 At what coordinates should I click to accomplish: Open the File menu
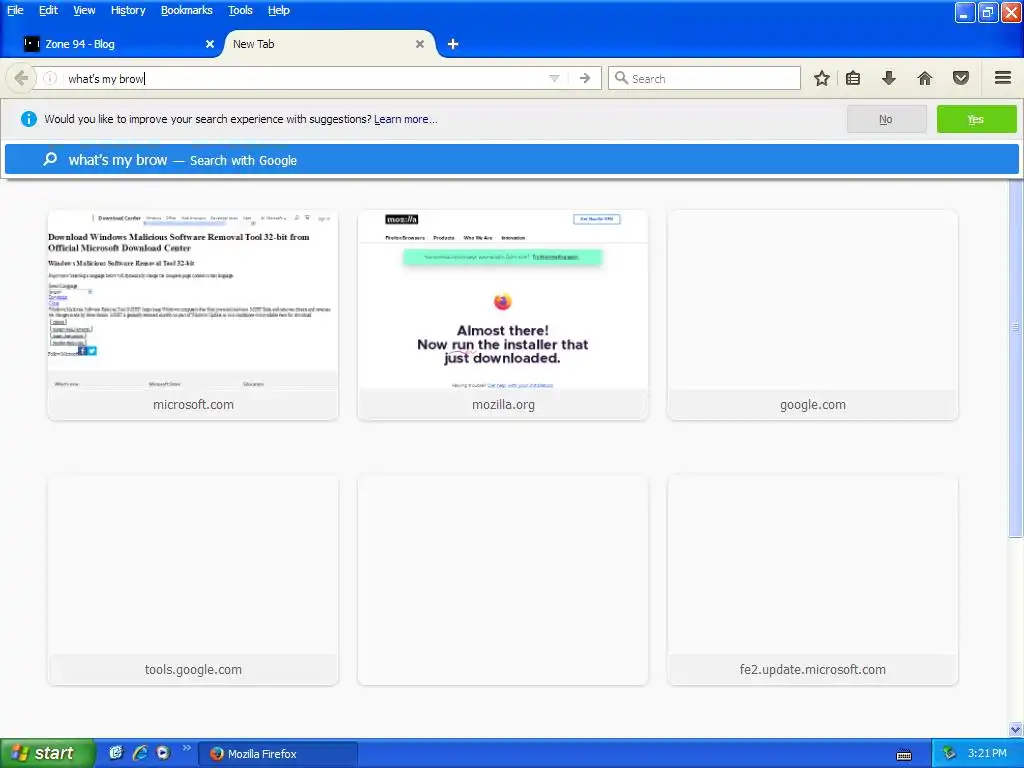[15, 10]
